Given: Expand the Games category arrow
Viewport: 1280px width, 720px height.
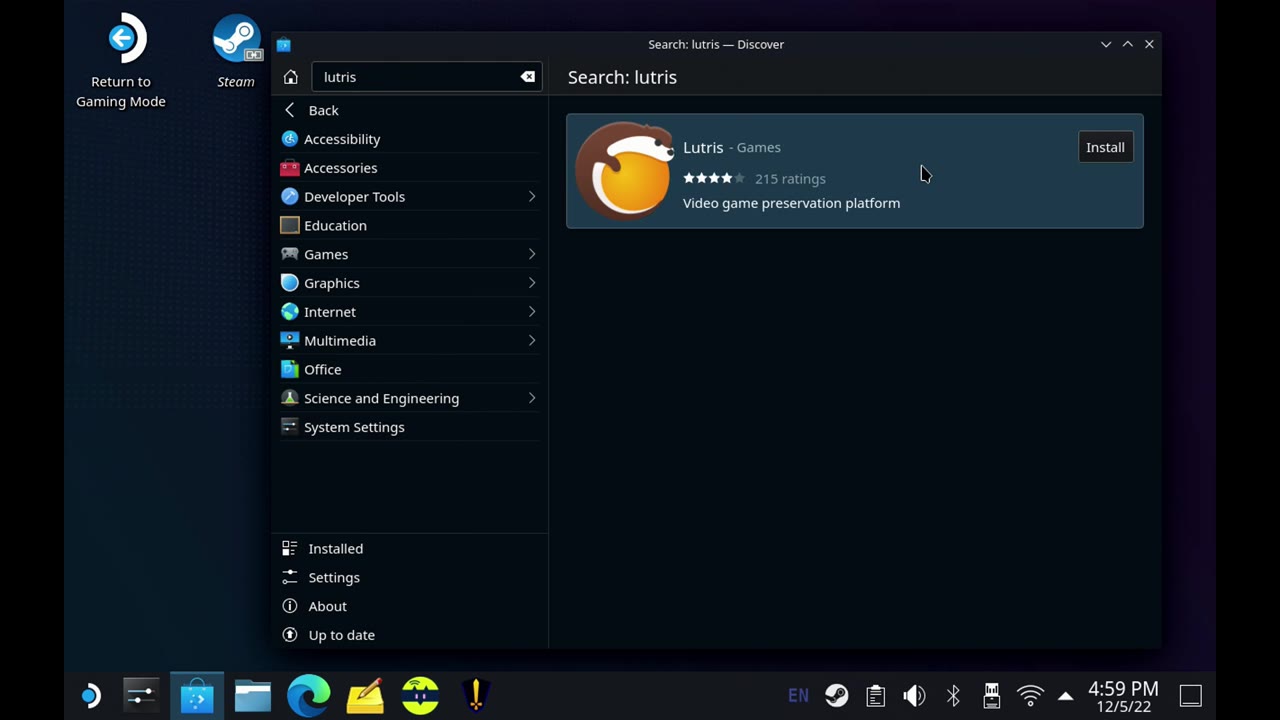Looking at the screenshot, I should (532, 254).
